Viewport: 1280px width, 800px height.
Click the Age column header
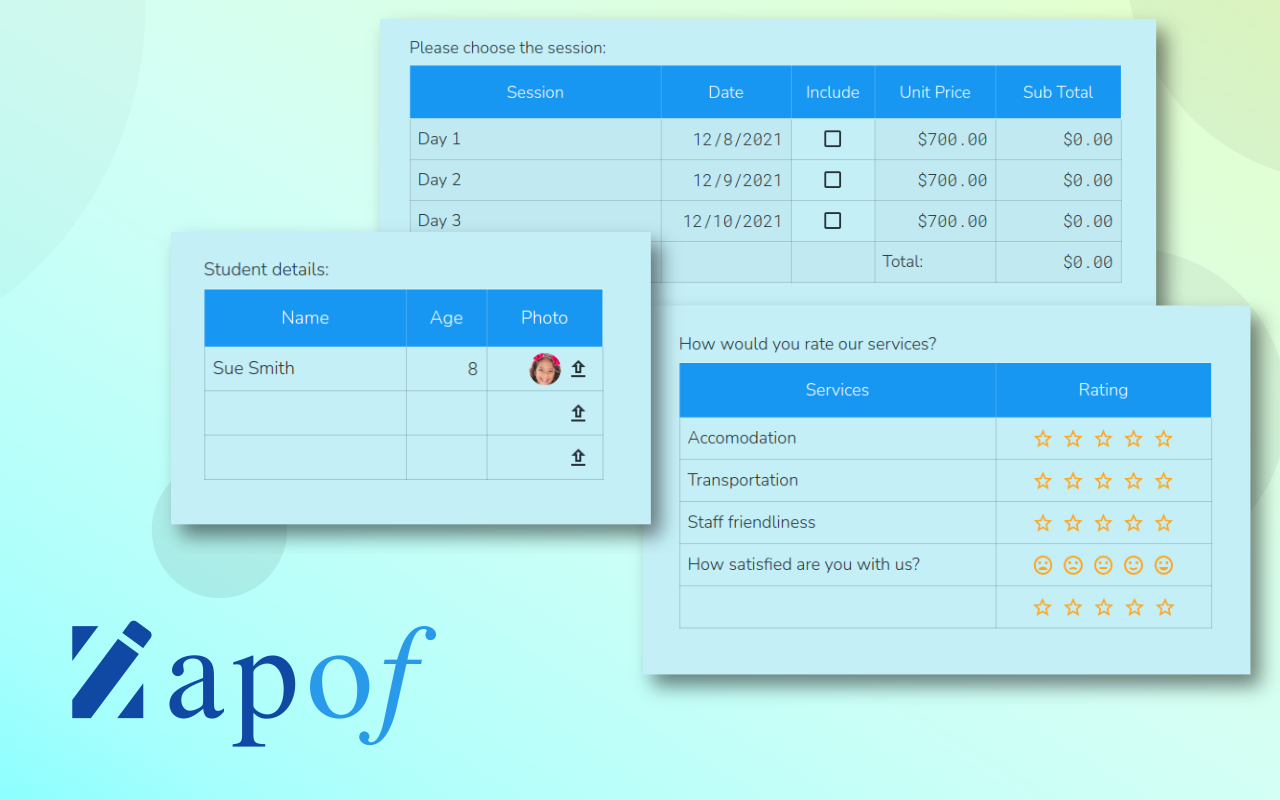[x=446, y=318]
